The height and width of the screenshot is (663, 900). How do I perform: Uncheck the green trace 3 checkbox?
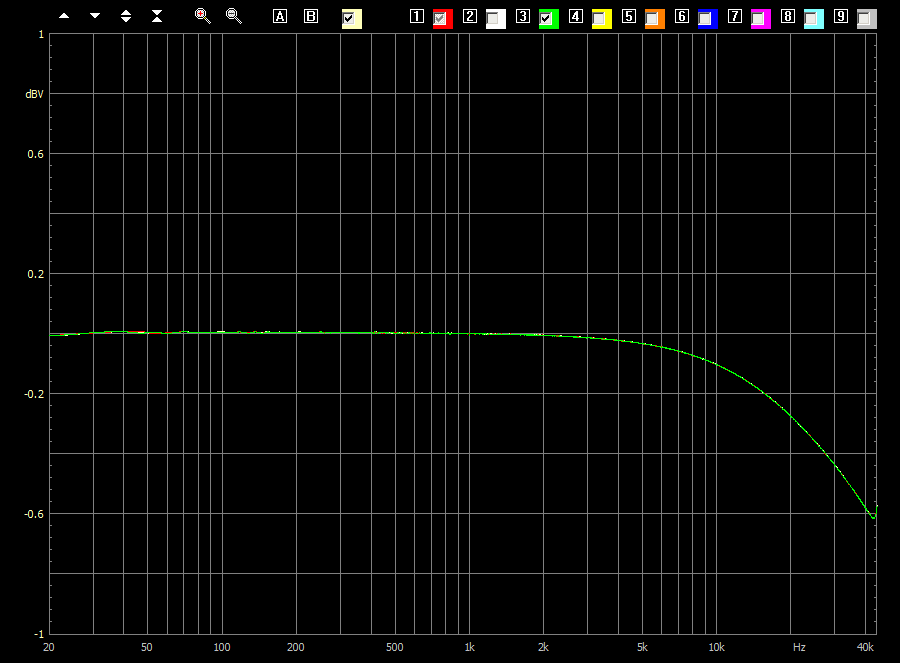coord(546,18)
